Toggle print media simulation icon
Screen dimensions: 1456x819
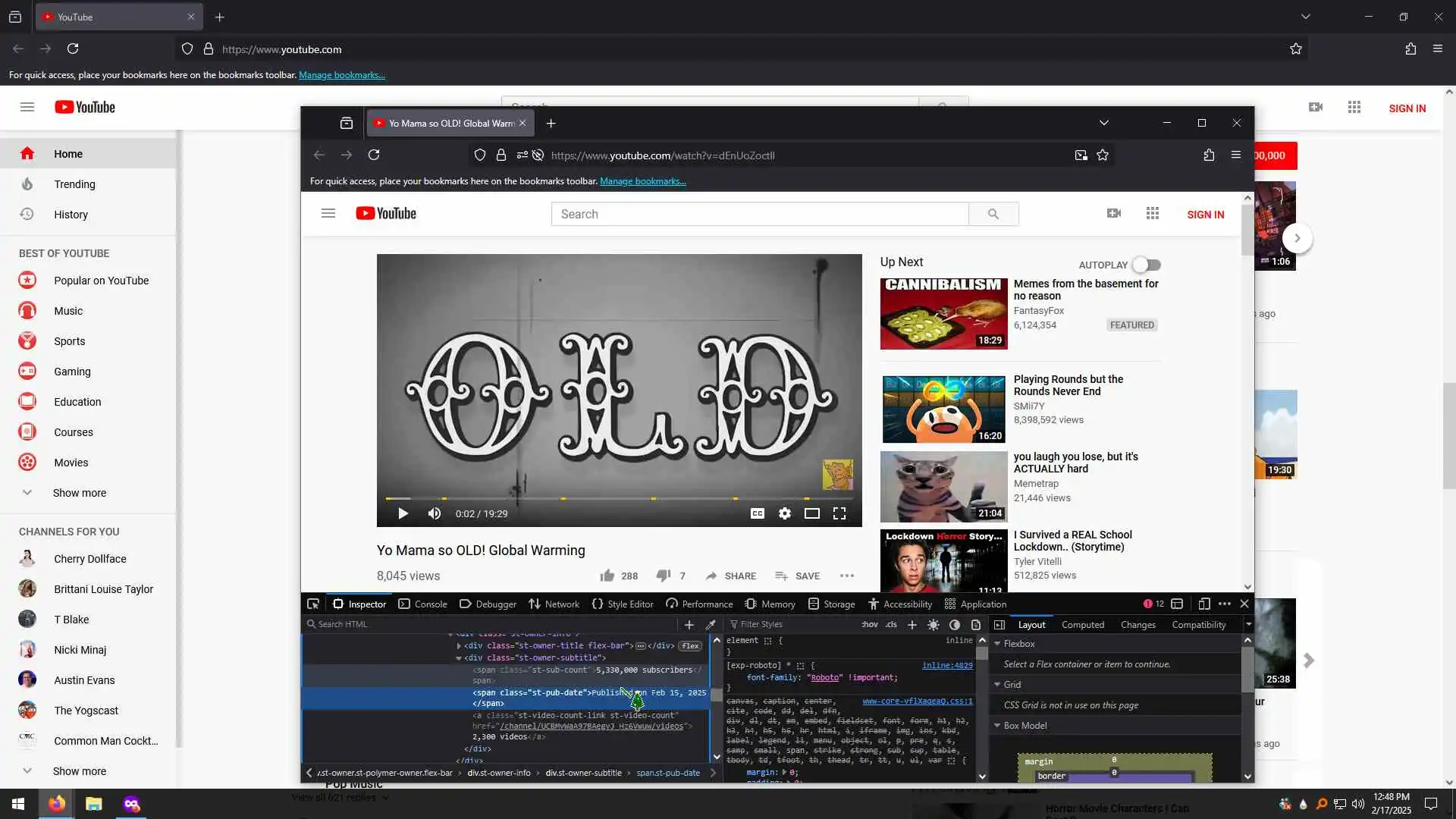976,625
